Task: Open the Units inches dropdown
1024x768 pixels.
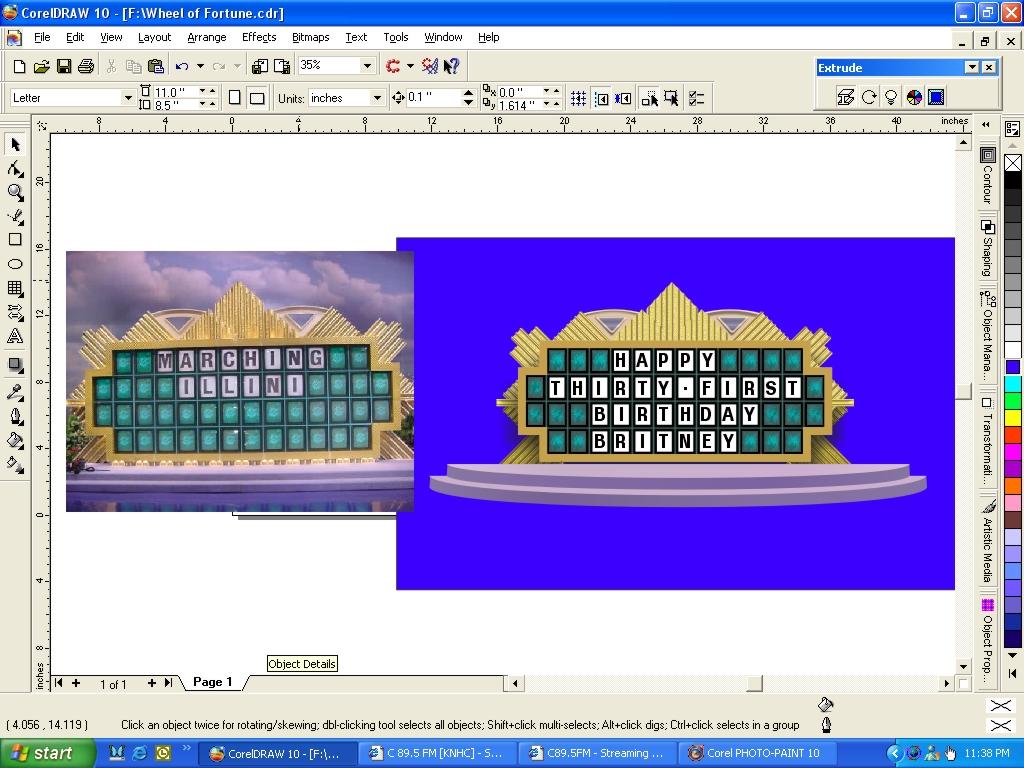Action: (377, 98)
